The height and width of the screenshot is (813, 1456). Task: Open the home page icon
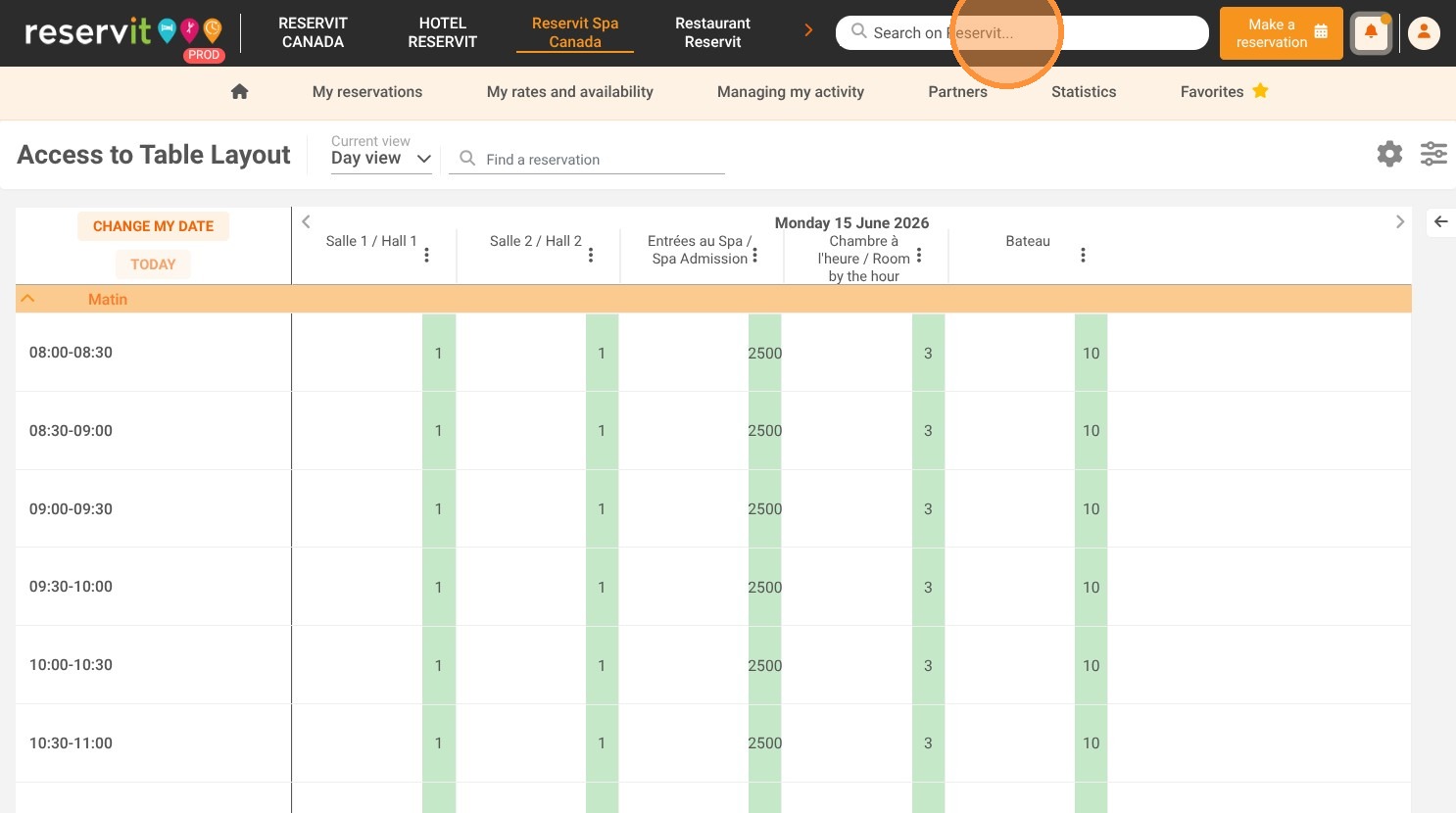239,91
